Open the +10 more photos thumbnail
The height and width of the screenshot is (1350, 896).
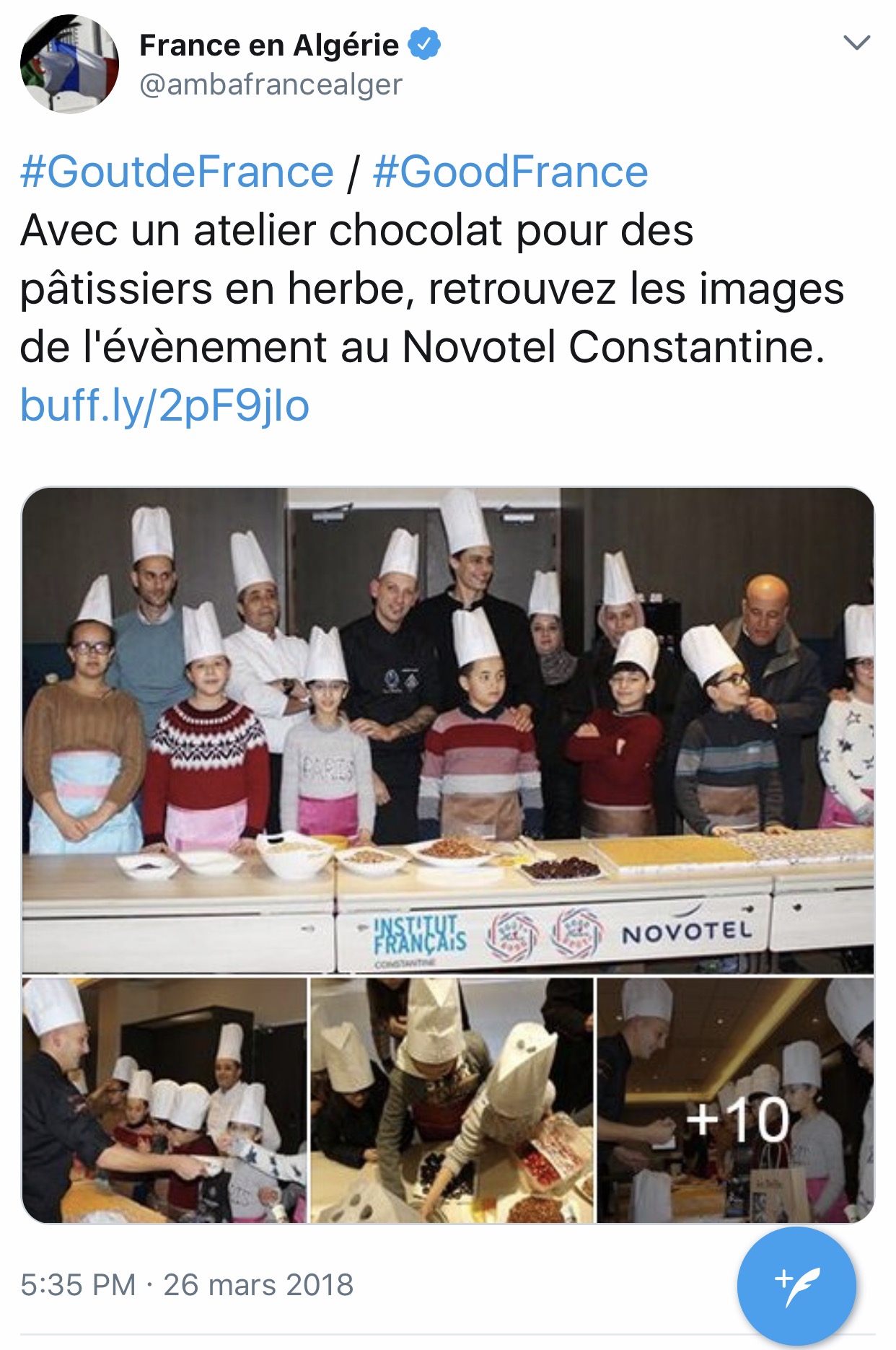tap(735, 1100)
